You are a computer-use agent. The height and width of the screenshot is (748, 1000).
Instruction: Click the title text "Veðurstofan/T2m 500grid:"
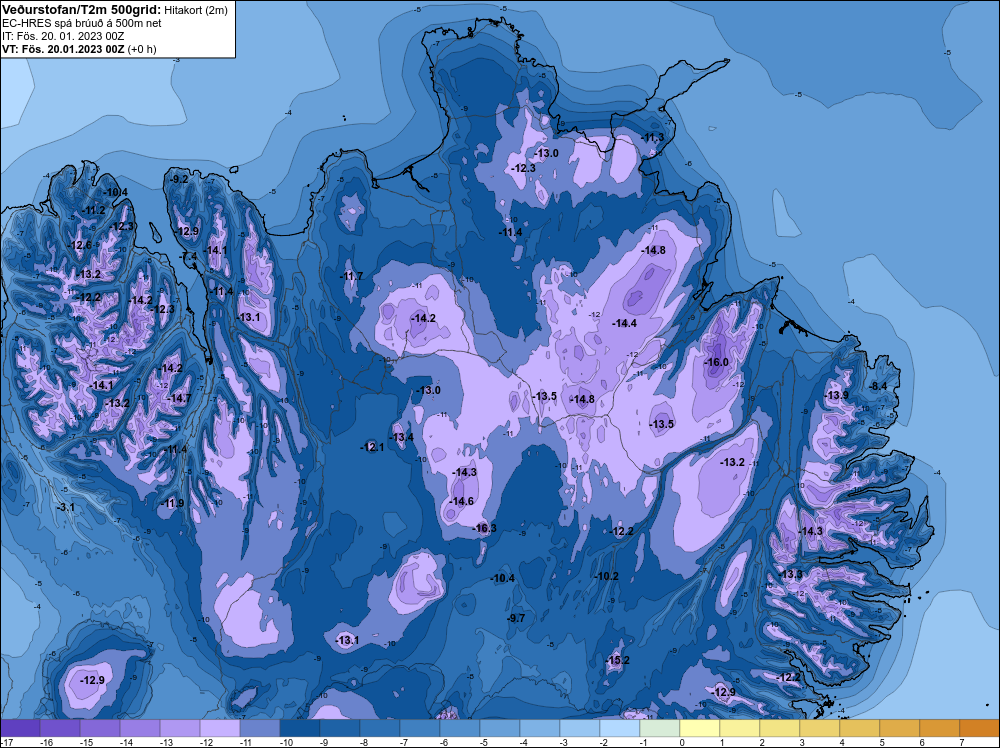point(80,9)
